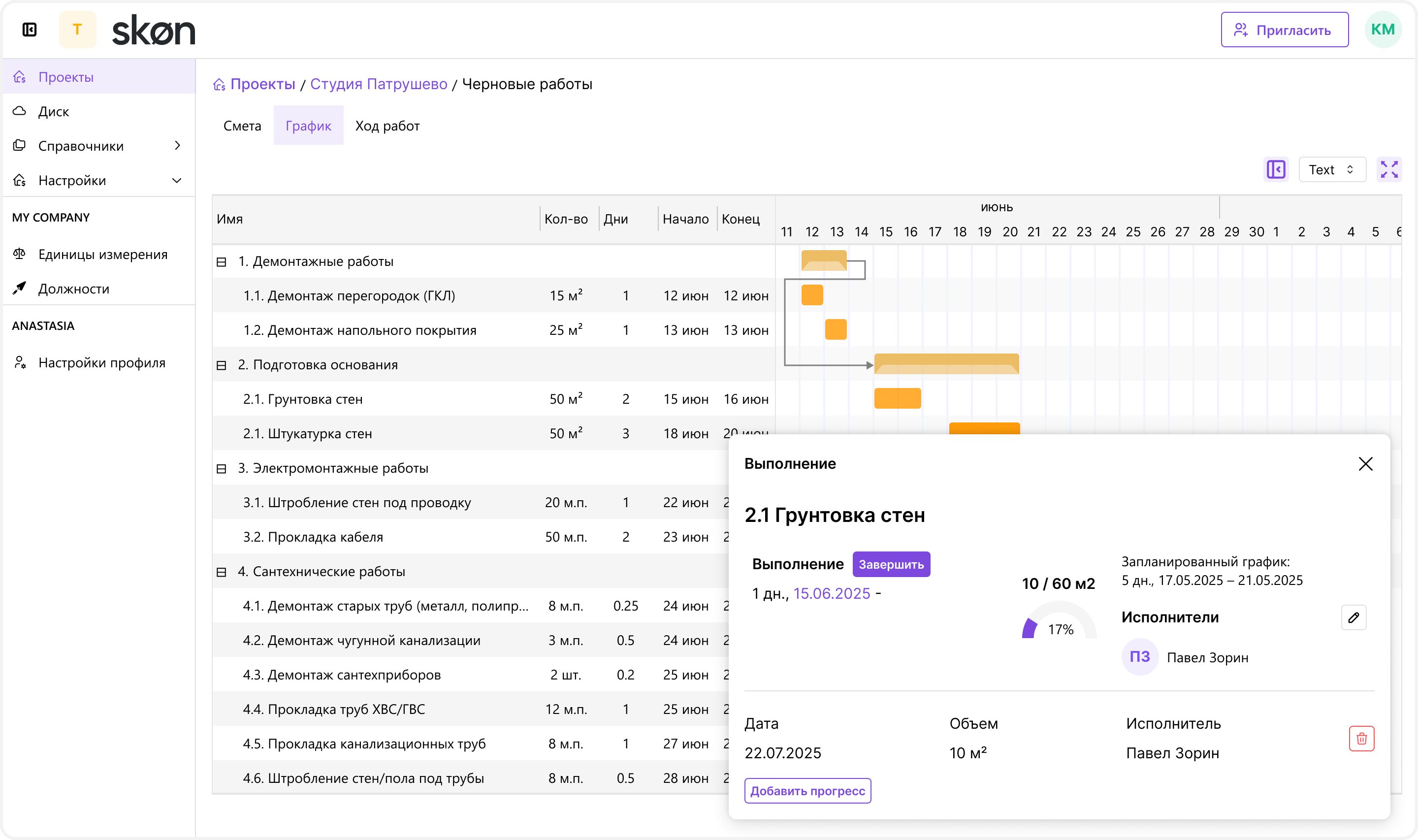The height and width of the screenshot is (840, 1418).
Task: Switch to the Смета tab
Action: 242,126
